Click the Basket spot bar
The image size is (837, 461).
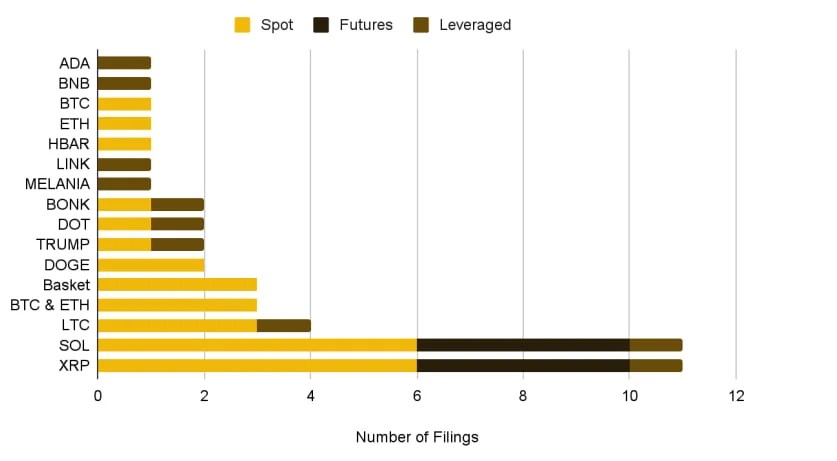[177, 285]
